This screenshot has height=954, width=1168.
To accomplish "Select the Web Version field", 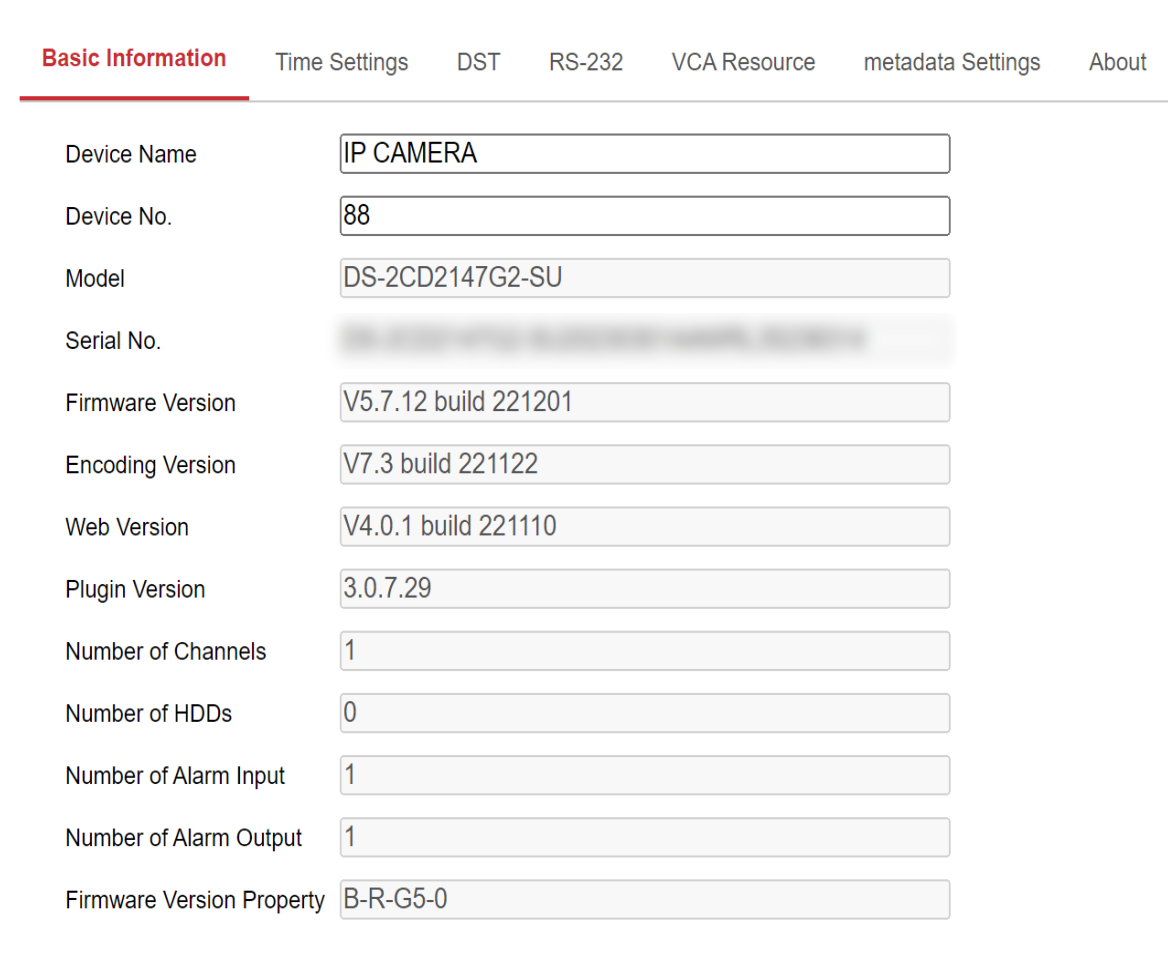I will coord(645,526).
